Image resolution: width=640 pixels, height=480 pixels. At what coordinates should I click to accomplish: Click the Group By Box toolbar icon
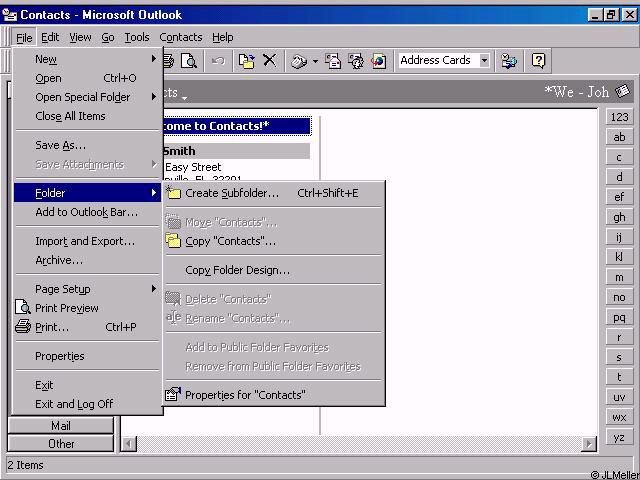(509, 61)
